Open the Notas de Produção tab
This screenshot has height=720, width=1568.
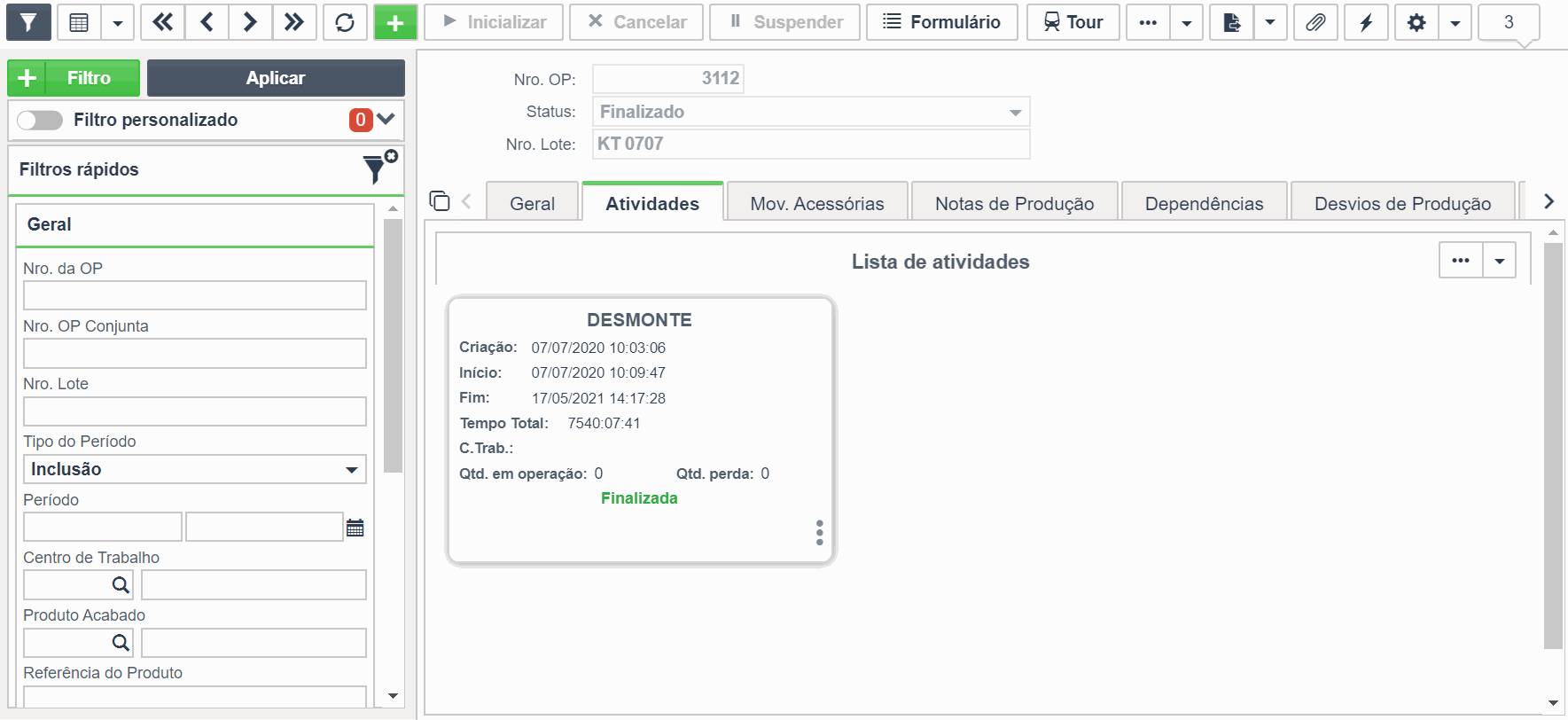click(1015, 203)
